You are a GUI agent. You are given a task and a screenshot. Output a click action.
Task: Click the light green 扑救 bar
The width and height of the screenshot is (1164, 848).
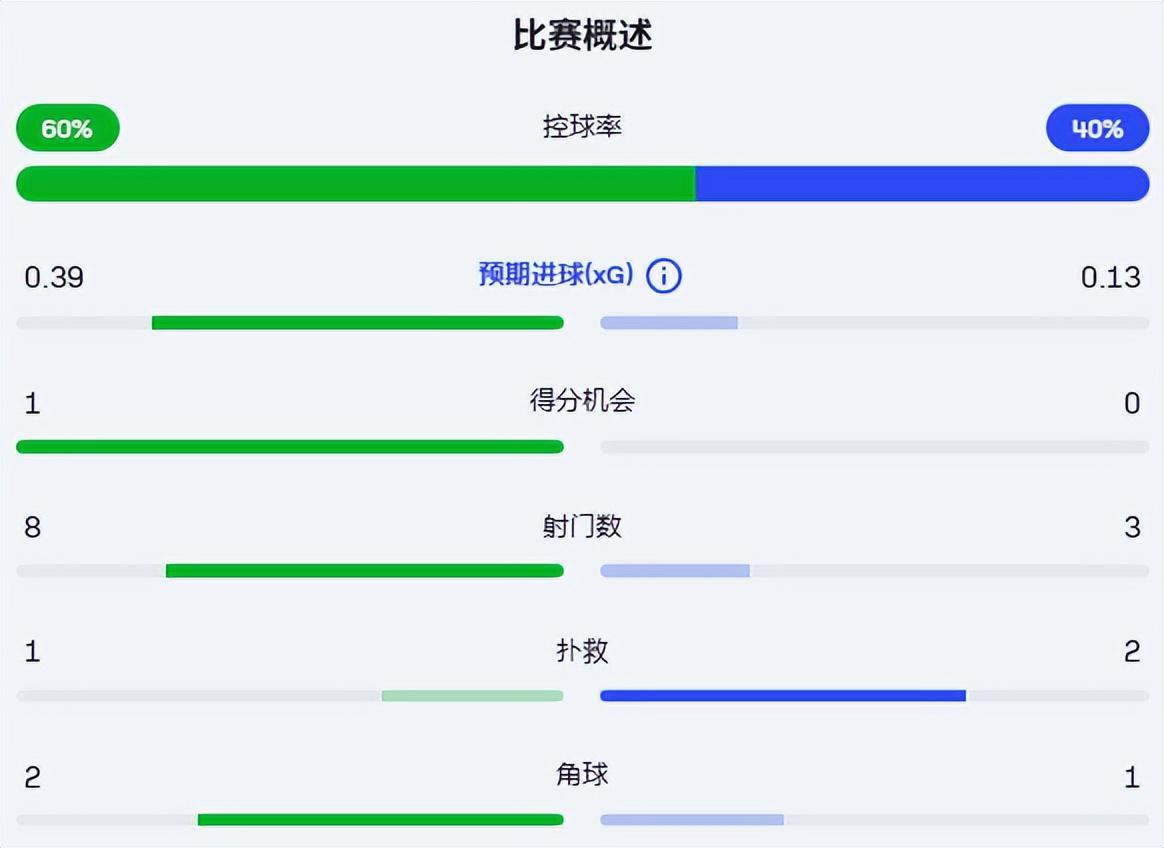coord(472,695)
